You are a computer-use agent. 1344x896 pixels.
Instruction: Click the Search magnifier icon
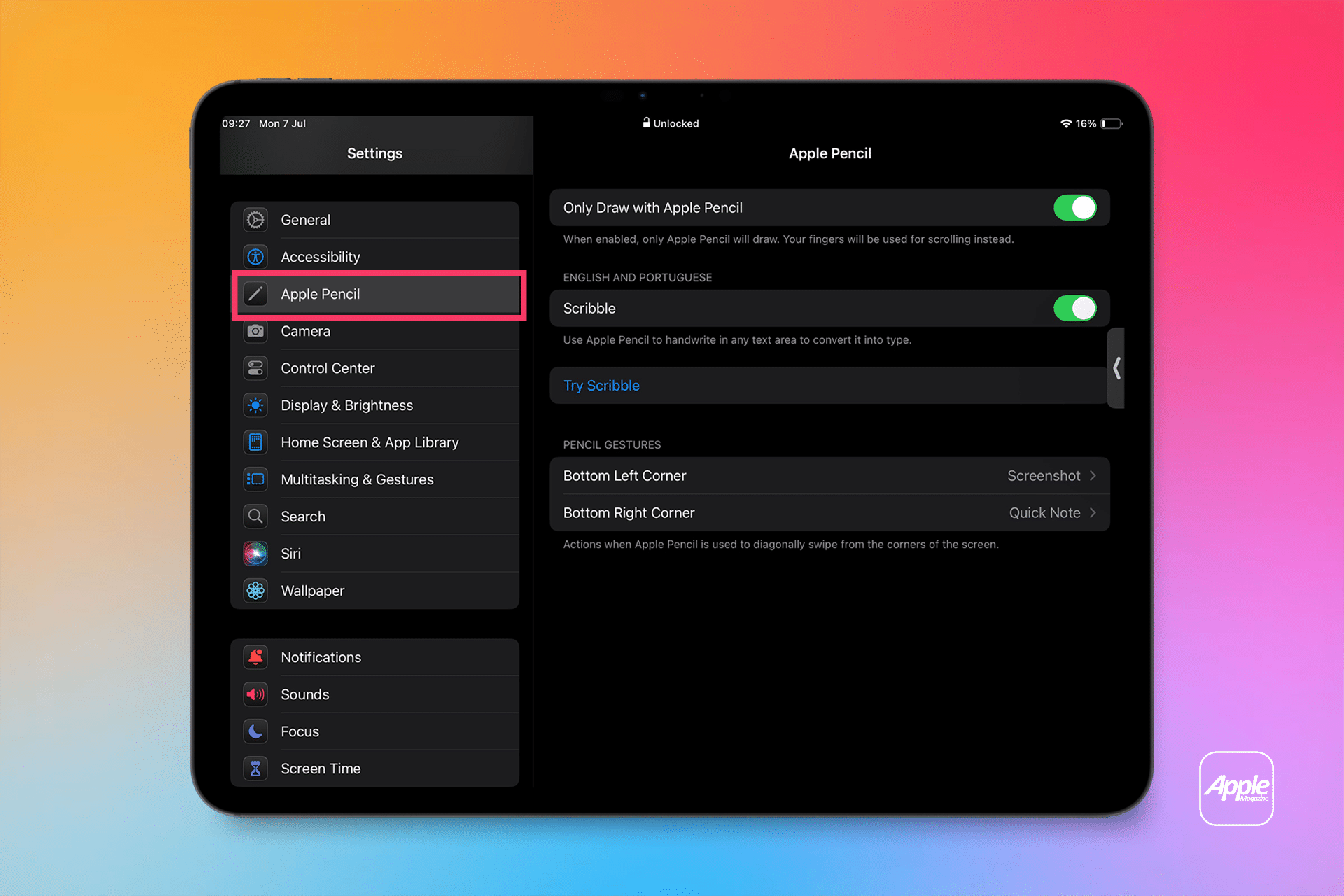pyautogui.click(x=255, y=517)
